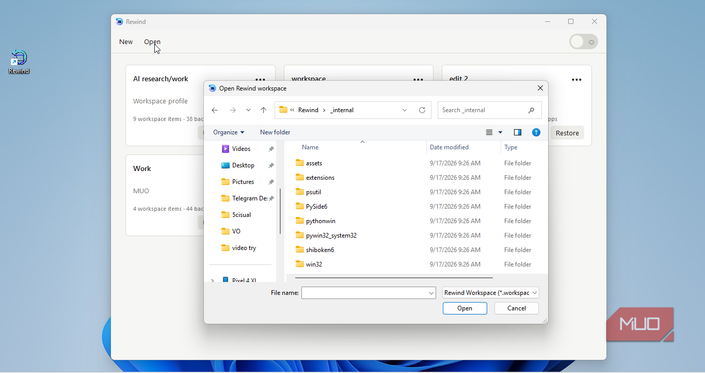The image size is (705, 373).
Task: Sort by the Name column header
Action: (x=310, y=147)
